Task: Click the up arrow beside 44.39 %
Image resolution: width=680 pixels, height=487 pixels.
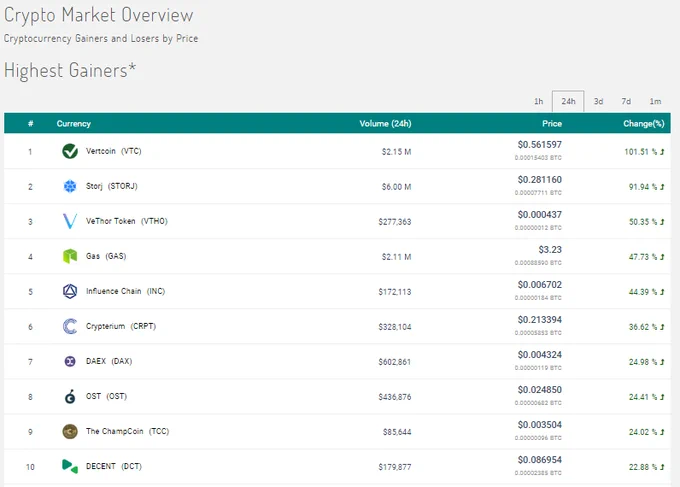Action: [662, 292]
